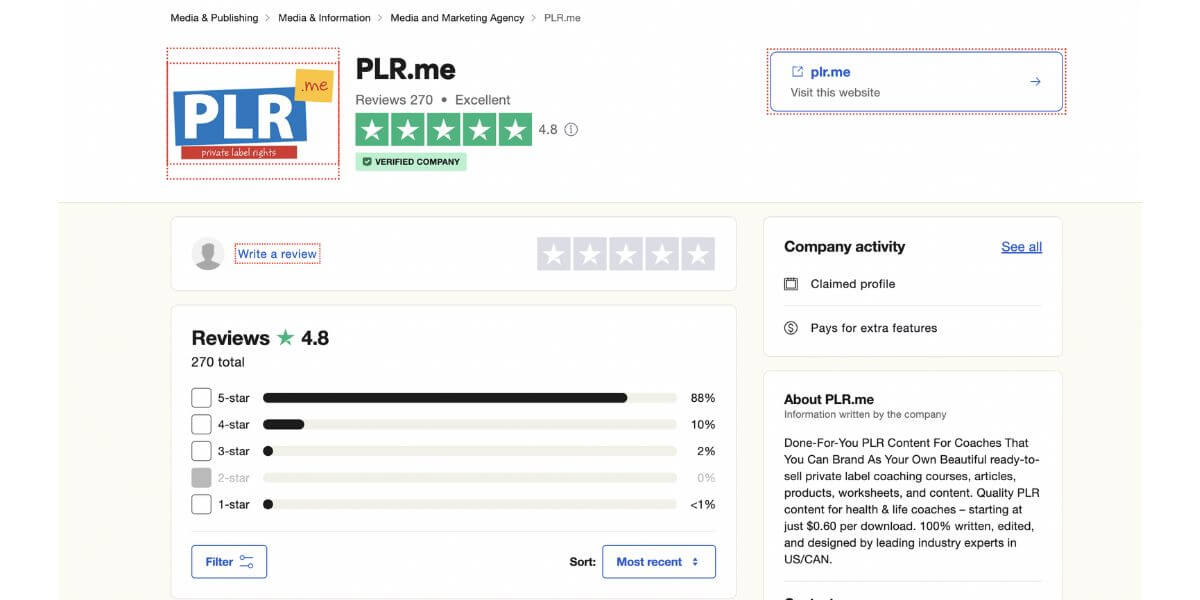Image resolution: width=1200 pixels, height=600 pixels.
Task: Click the Verified Company badge
Action: pos(411,161)
